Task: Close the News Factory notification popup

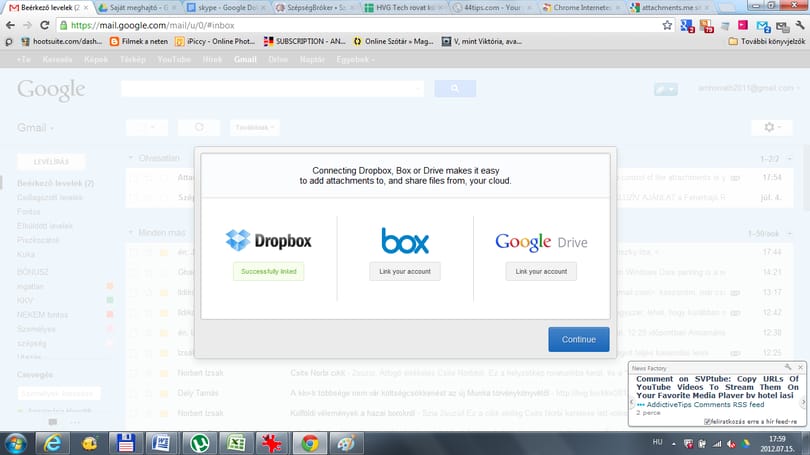Action: (800, 367)
